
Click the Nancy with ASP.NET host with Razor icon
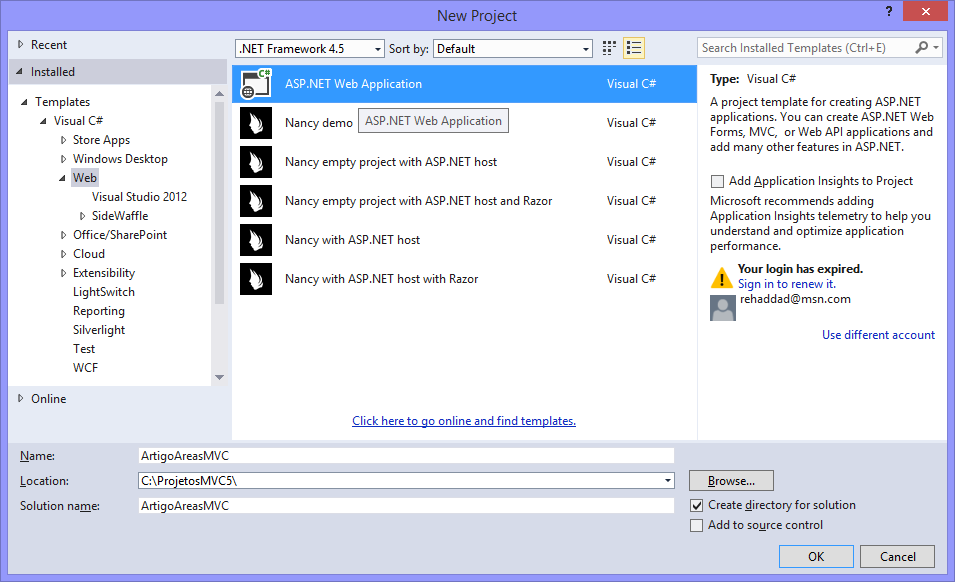pos(256,279)
